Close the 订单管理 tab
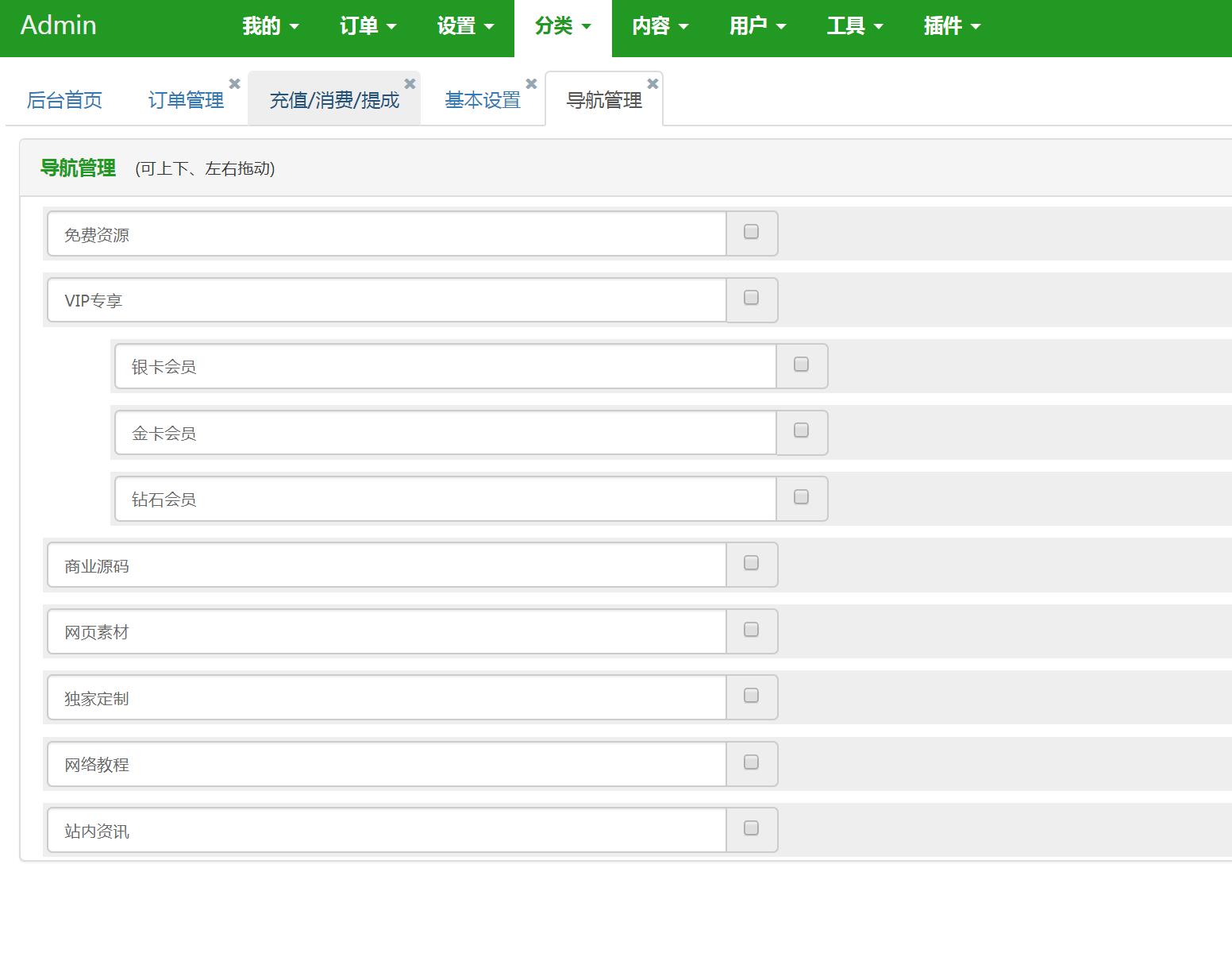Image resolution: width=1232 pixels, height=980 pixels. coord(234,83)
